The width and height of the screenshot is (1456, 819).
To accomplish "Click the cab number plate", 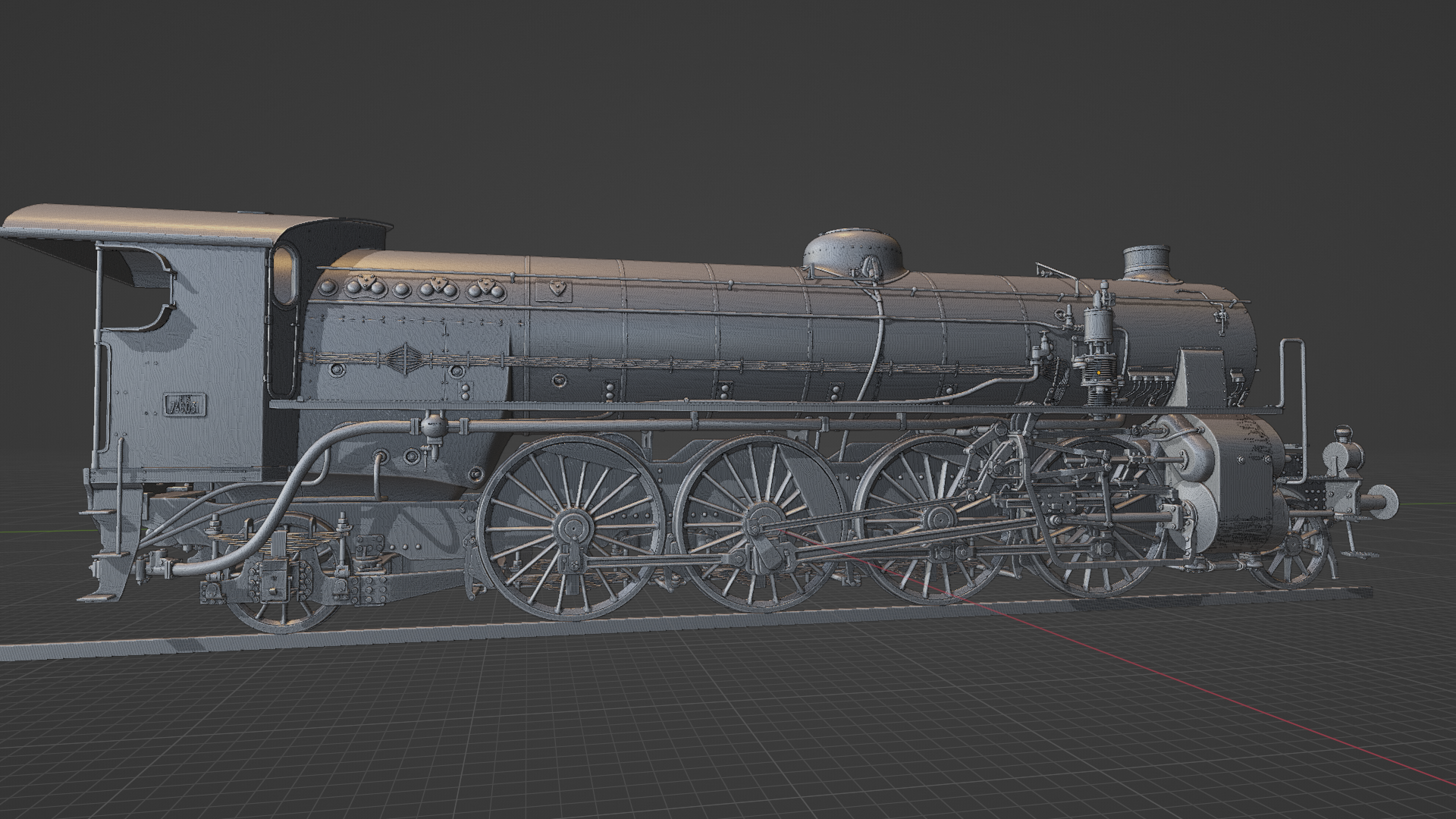I will (x=184, y=406).
